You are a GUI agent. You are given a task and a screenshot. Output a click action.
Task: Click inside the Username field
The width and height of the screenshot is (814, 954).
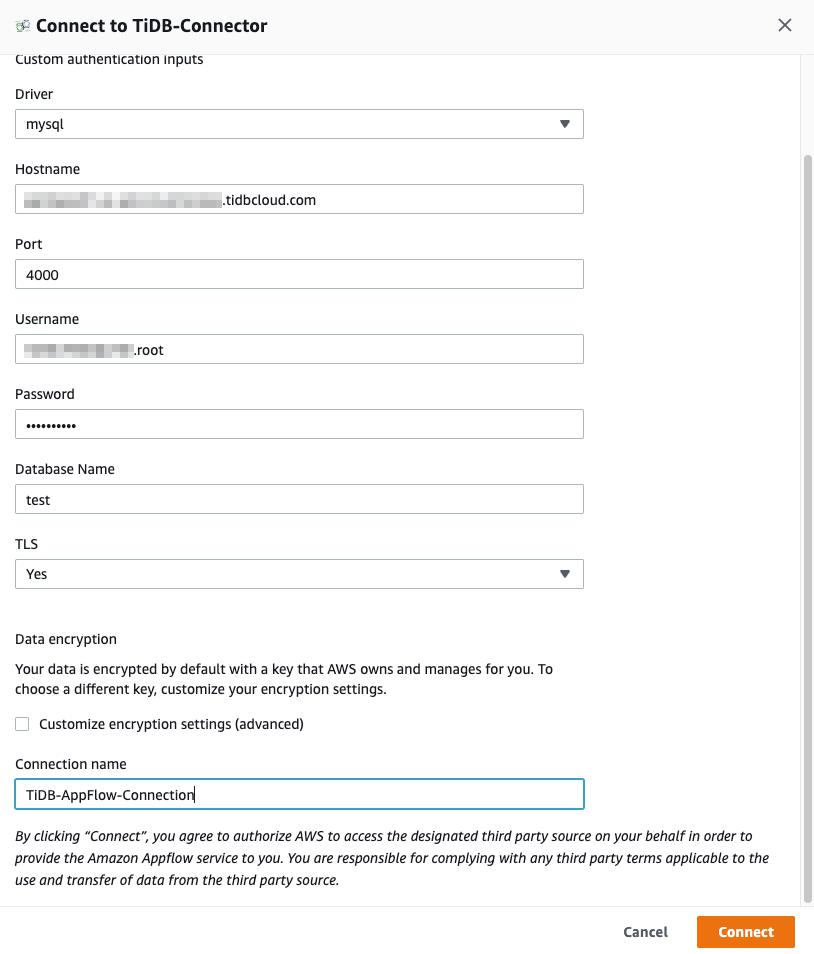click(x=300, y=349)
